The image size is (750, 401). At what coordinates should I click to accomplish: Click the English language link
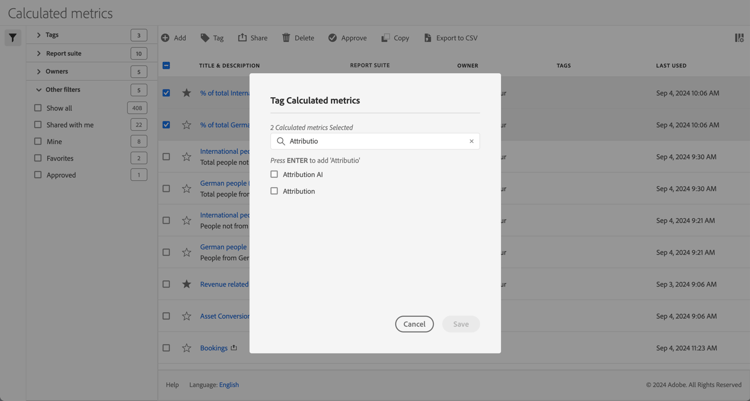point(229,385)
